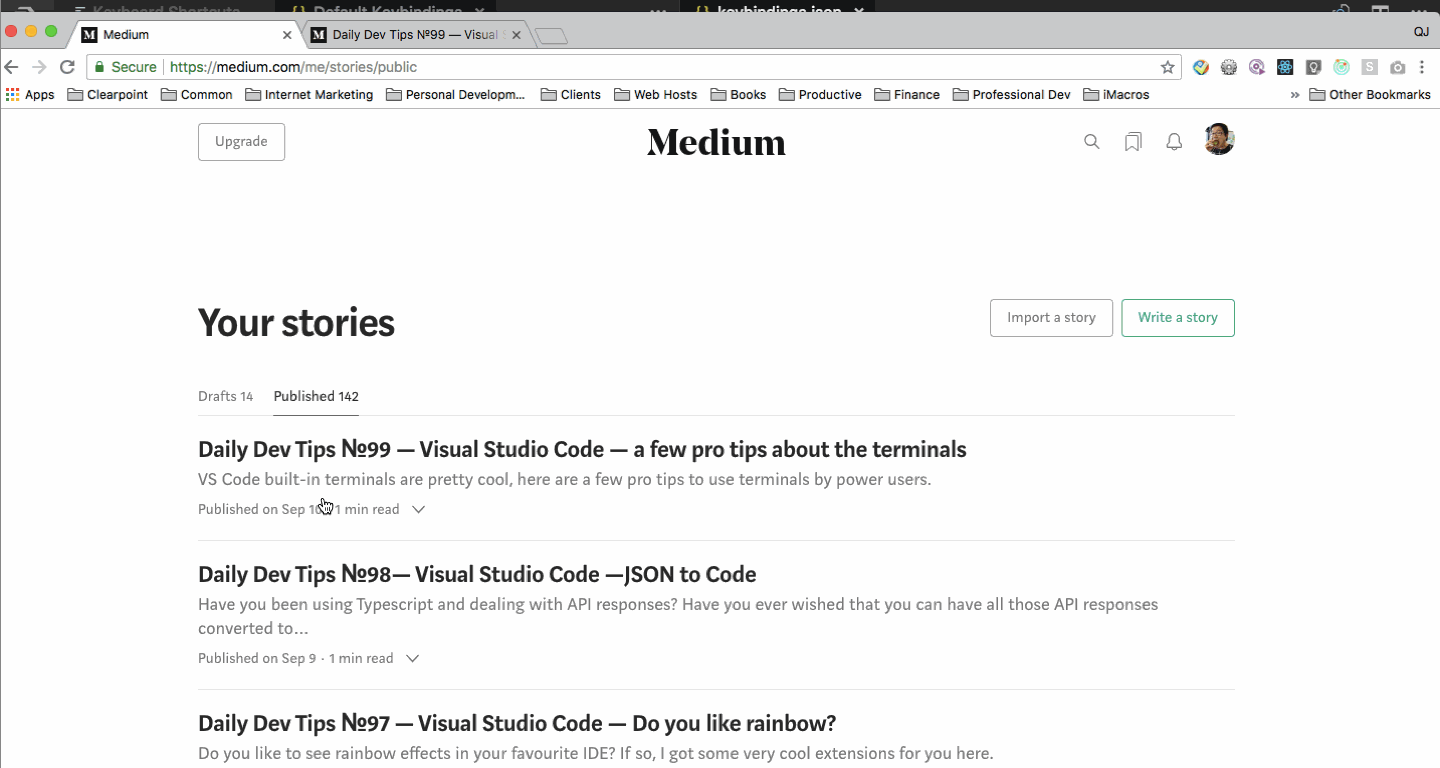Open Medium notifications bell
The width and height of the screenshot is (1440, 768).
(x=1174, y=142)
